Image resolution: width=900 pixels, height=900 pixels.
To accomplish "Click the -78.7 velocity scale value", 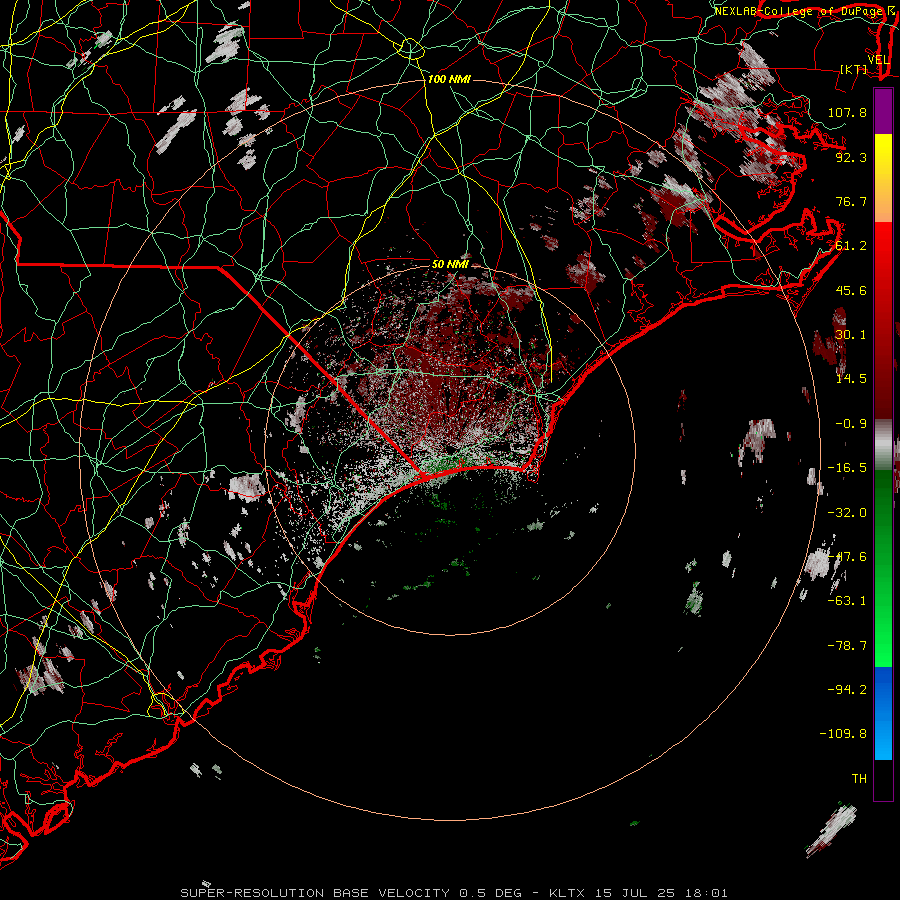I will coord(847,646).
